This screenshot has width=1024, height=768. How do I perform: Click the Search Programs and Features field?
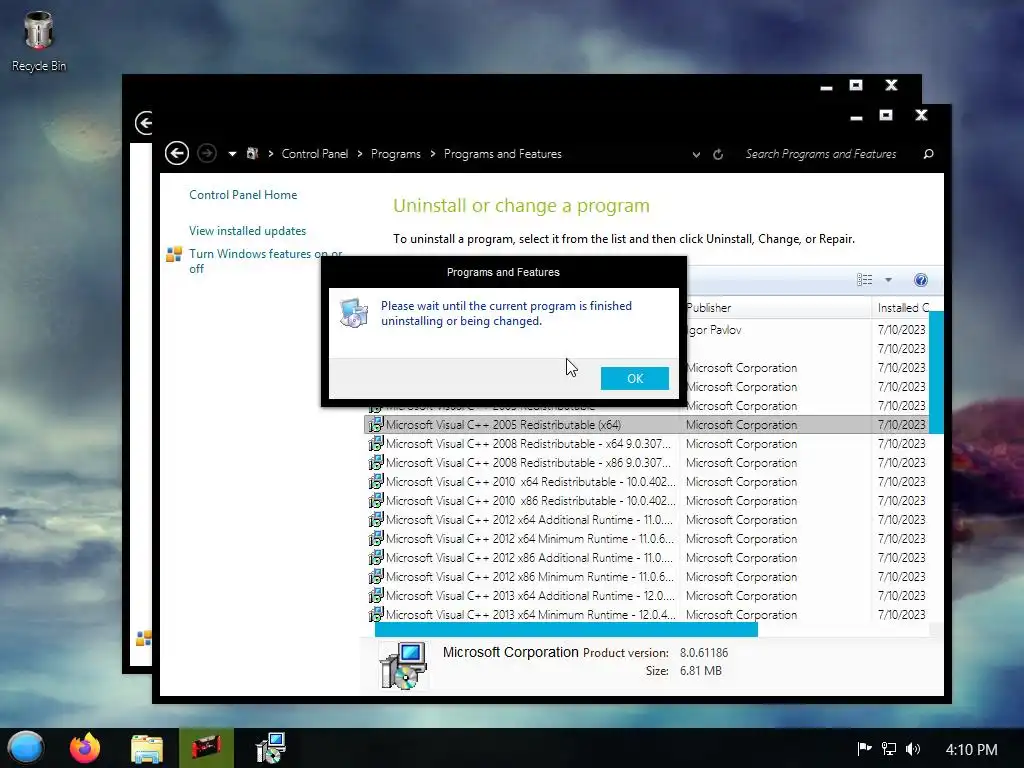tap(821, 154)
